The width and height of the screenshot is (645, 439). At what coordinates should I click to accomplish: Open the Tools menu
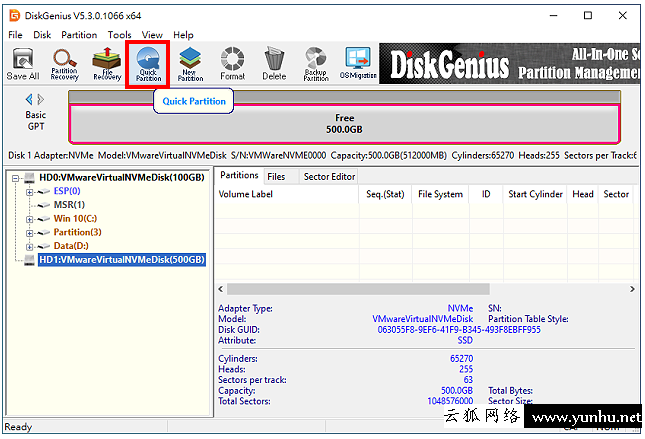click(119, 35)
